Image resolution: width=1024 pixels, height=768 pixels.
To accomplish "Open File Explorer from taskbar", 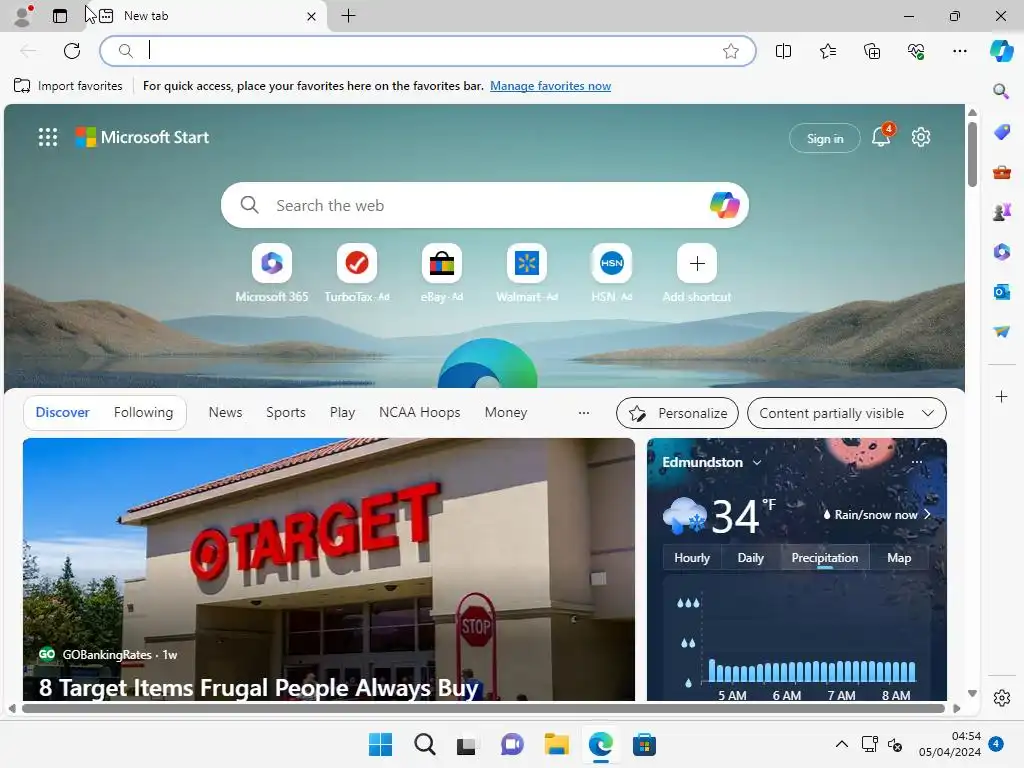I will [x=556, y=744].
